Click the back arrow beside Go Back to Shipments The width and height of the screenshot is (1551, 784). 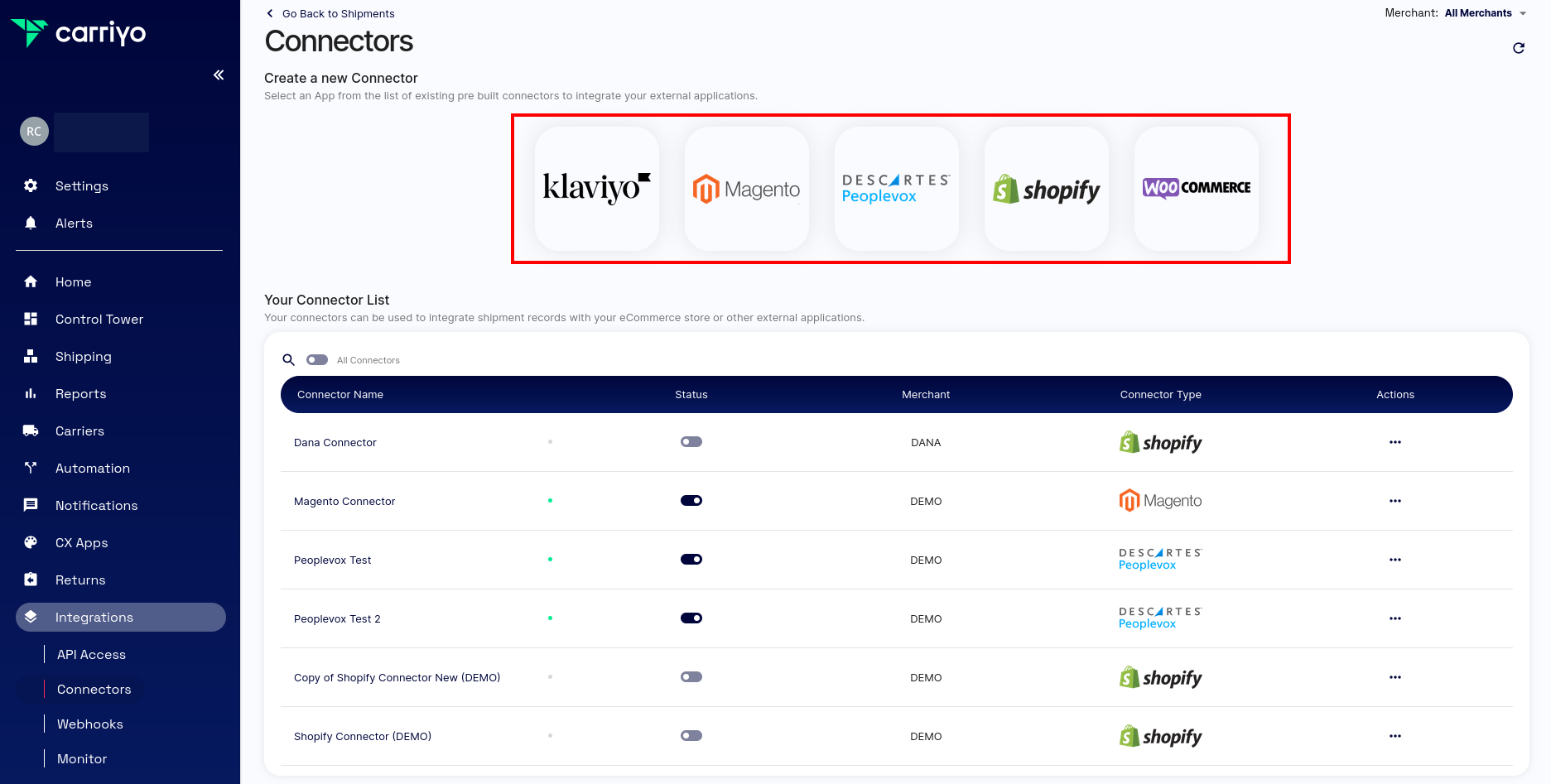[x=270, y=13]
